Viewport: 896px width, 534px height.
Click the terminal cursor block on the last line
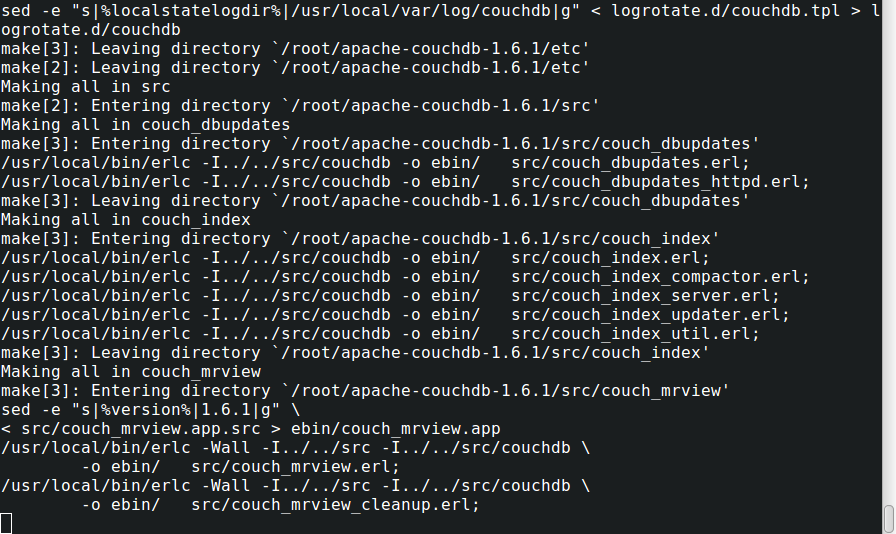(x=6, y=523)
